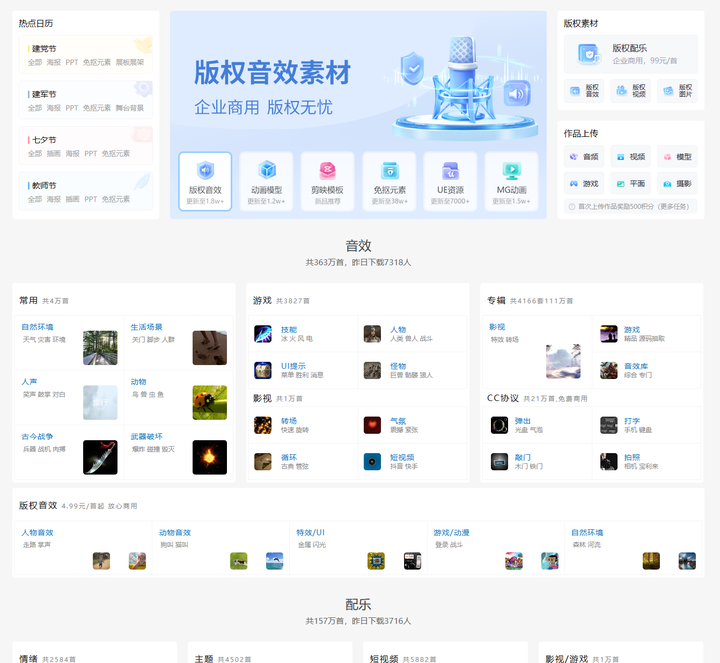The width and height of the screenshot is (720, 663).
Task: Upload 视频 work
Action: coord(630,157)
